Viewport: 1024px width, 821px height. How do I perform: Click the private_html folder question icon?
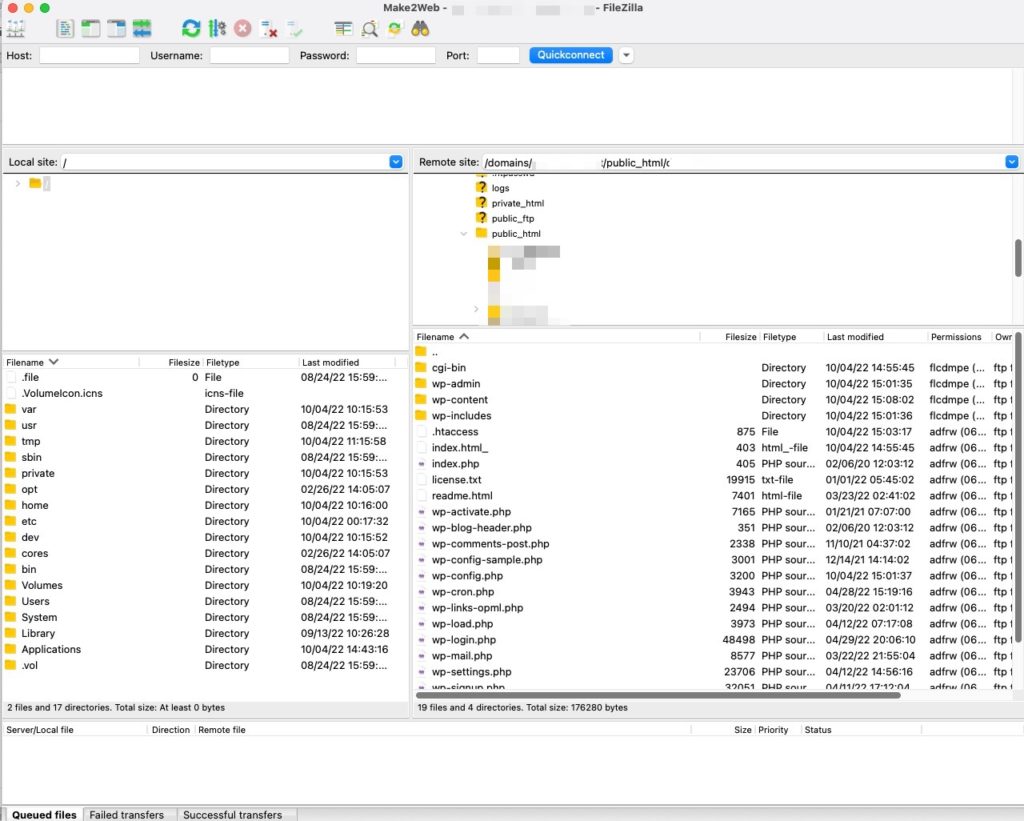pyautogui.click(x=481, y=202)
